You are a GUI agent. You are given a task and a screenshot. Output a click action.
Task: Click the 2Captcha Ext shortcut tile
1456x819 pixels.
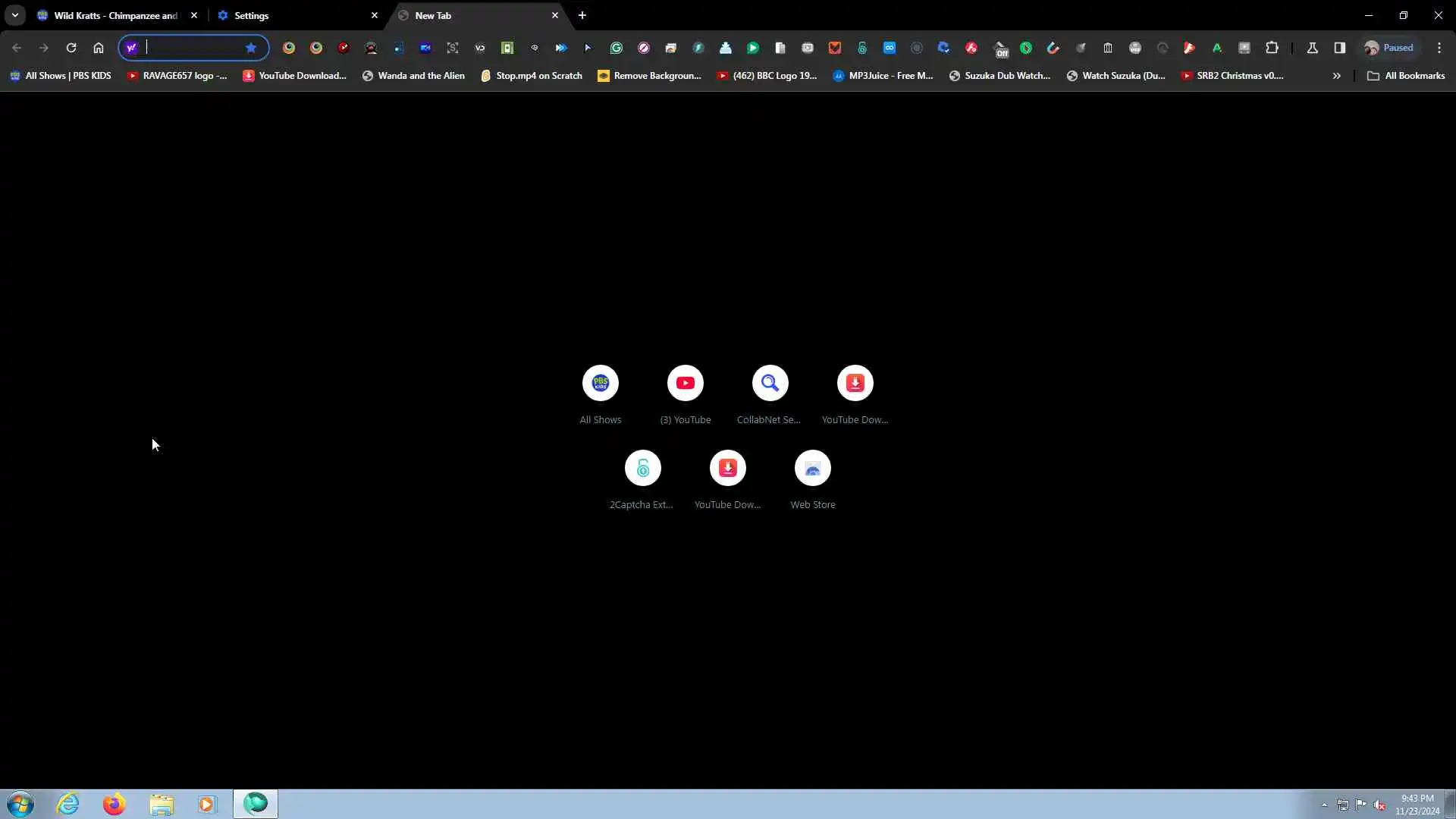643,469
